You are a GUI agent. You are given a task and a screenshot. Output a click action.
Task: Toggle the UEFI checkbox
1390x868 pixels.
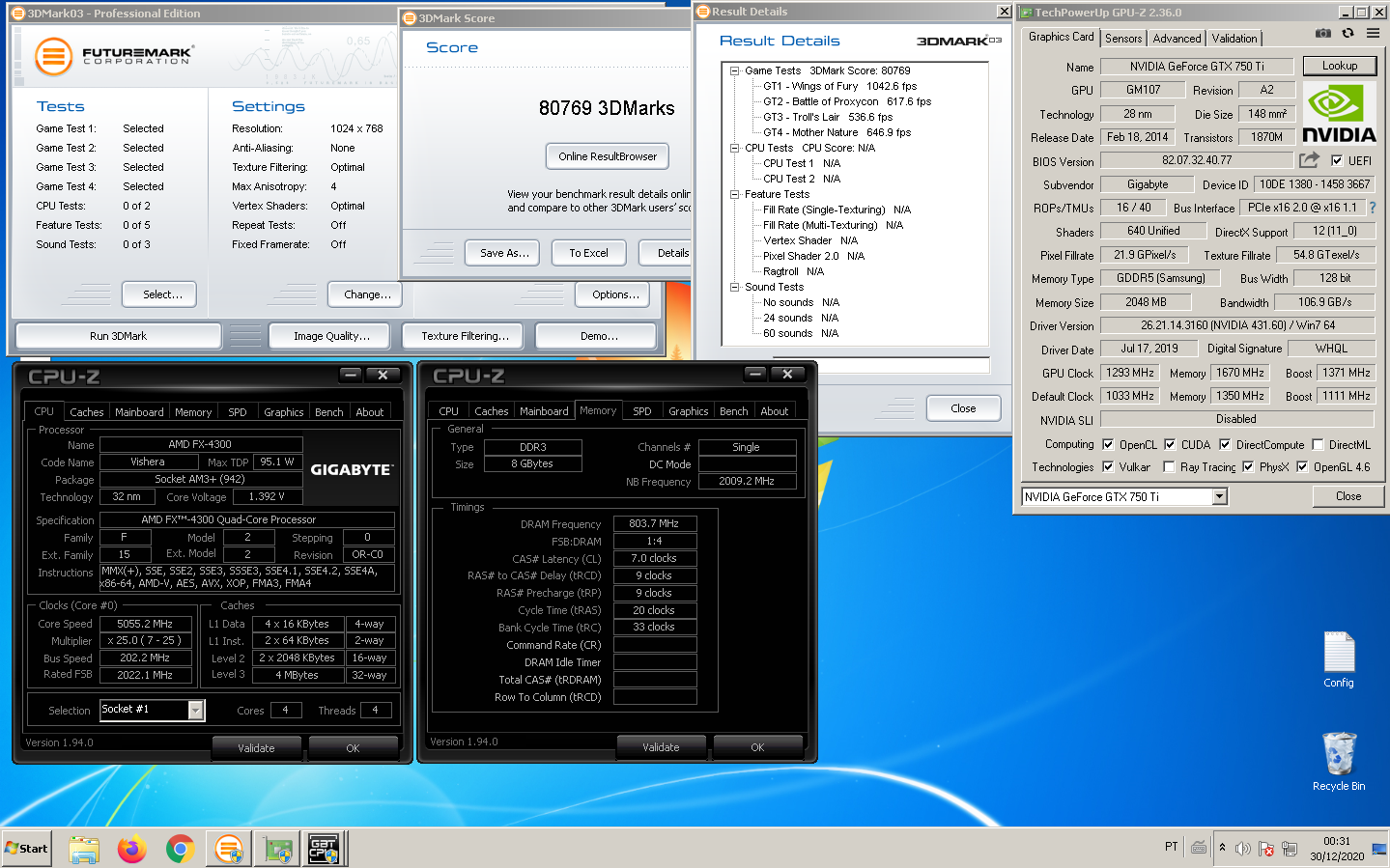coord(1337,160)
